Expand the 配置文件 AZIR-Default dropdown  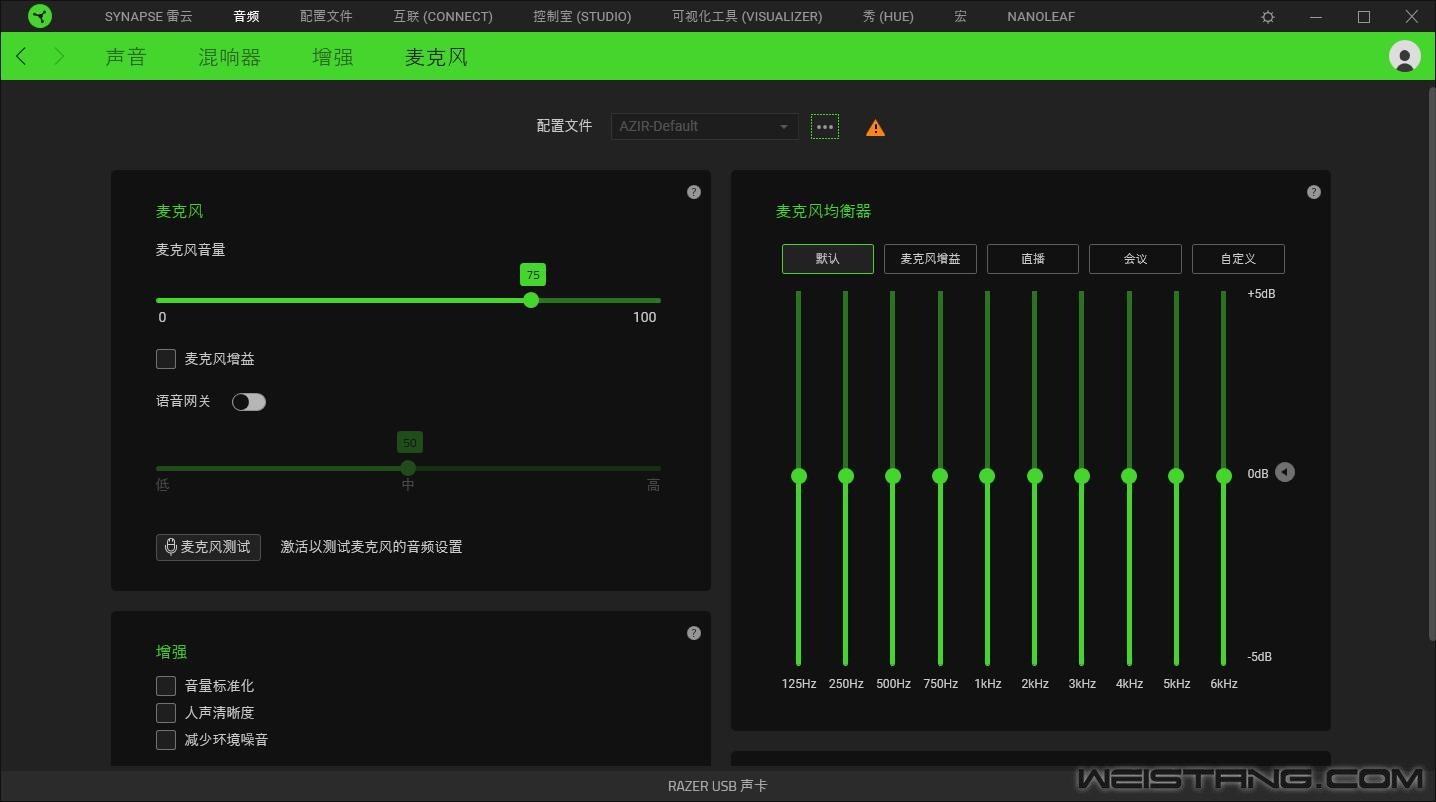pos(705,127)
